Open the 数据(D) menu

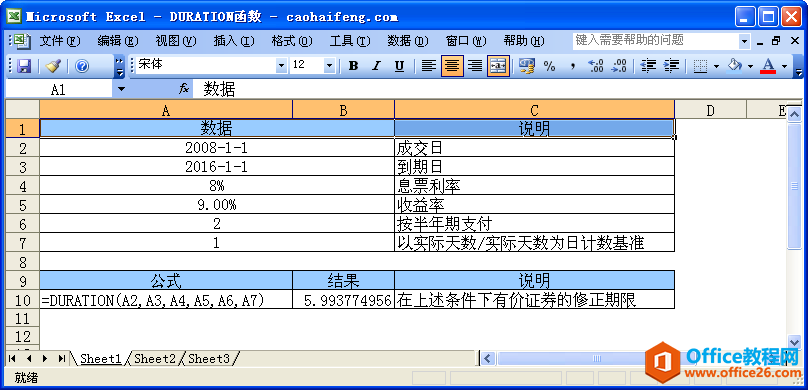(408, 41)
